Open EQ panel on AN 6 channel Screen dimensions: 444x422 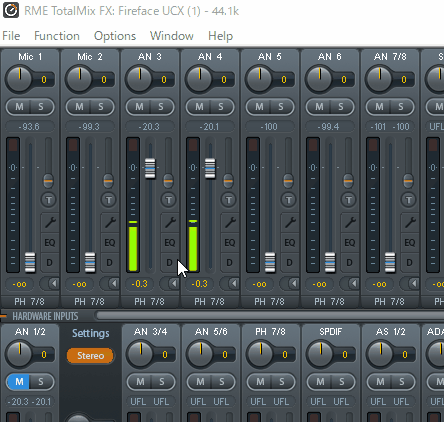[x=350, y=242]
